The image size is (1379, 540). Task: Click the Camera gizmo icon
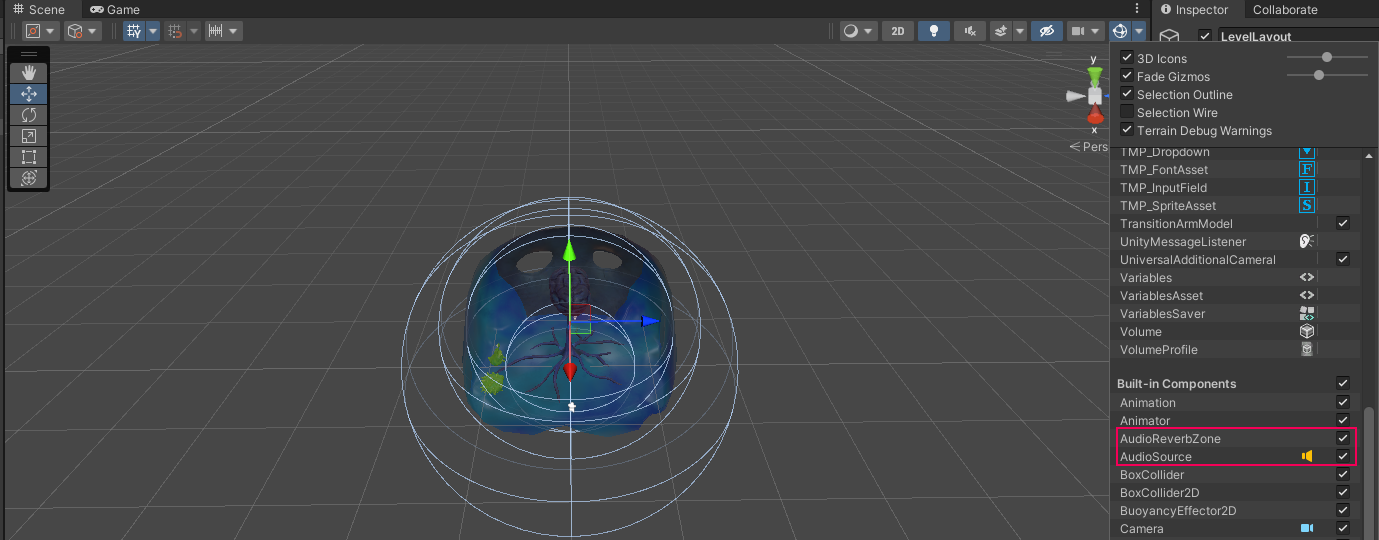click(x=1306, y=529)
